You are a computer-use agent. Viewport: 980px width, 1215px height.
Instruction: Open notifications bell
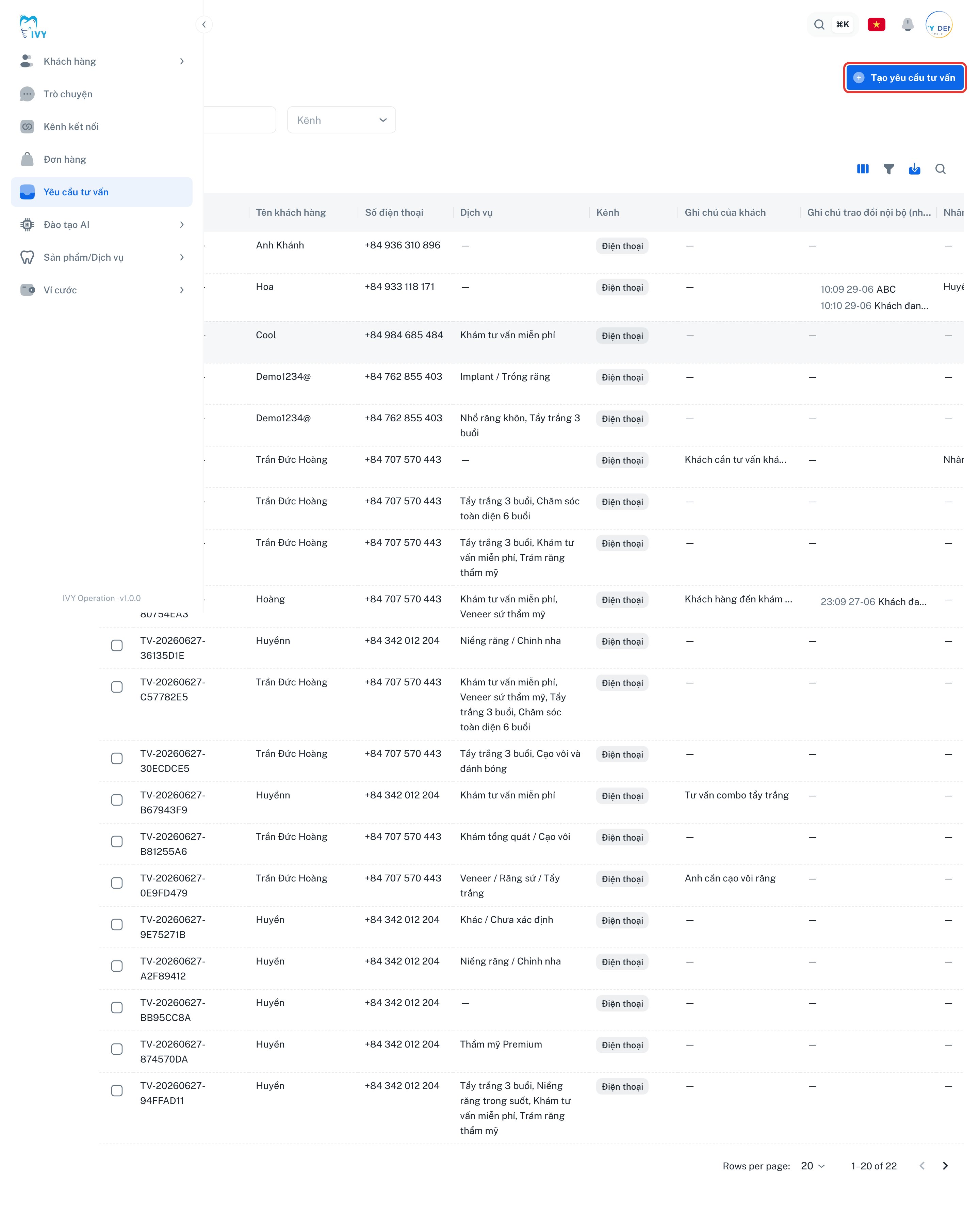tap(907, 24)
